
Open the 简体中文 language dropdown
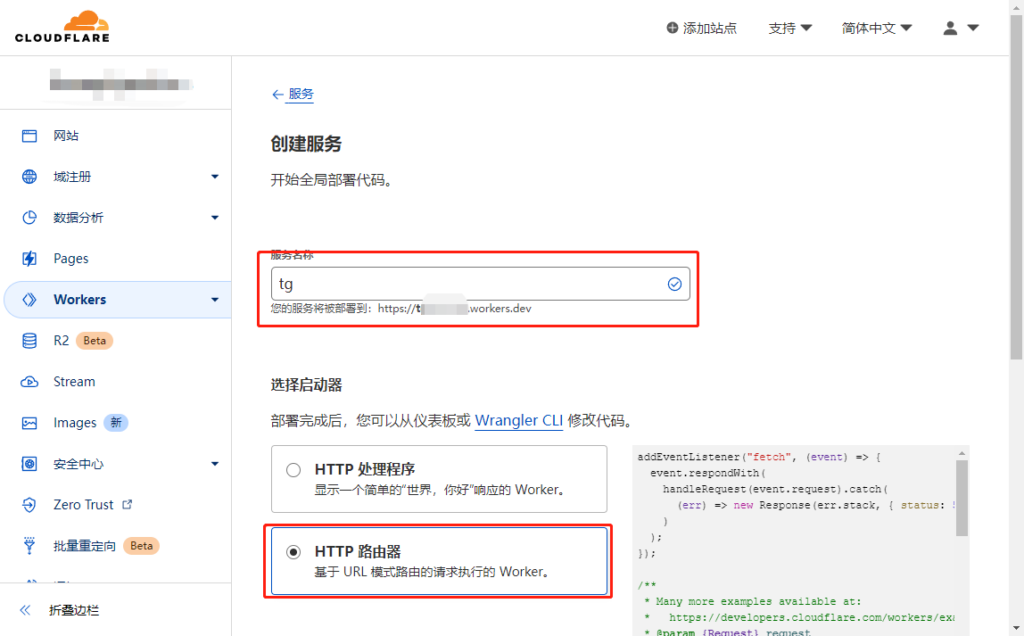[x=876, y=28]
